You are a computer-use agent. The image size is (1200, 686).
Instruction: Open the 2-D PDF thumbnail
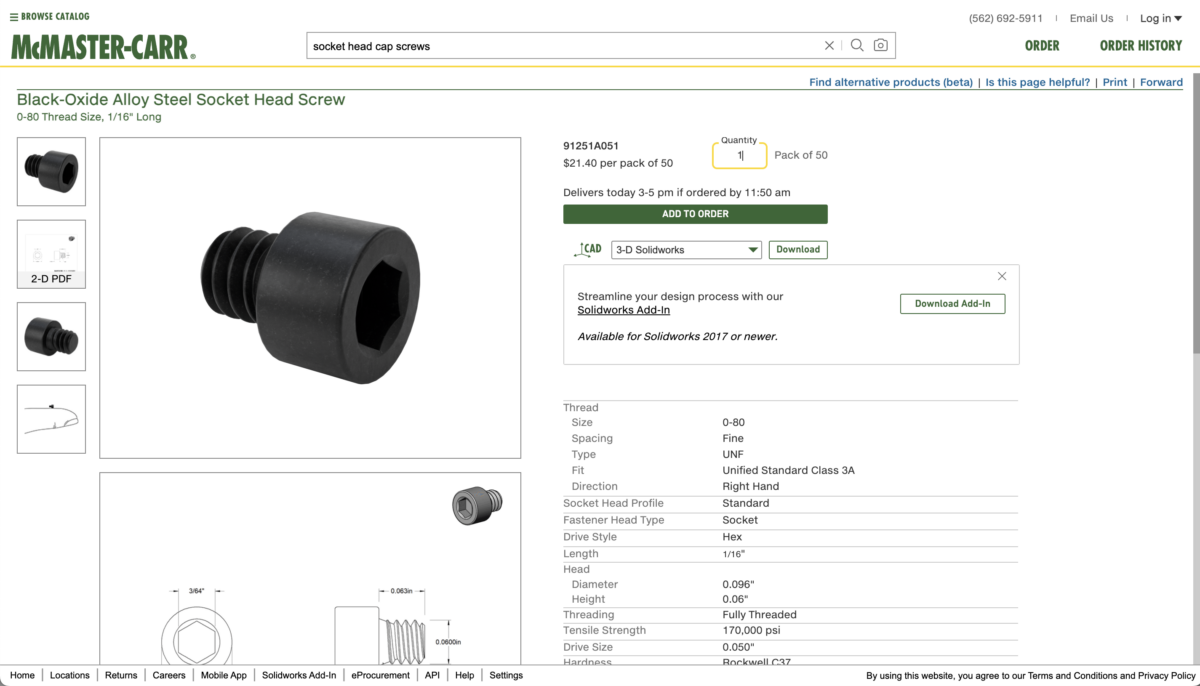coord(51,254)
